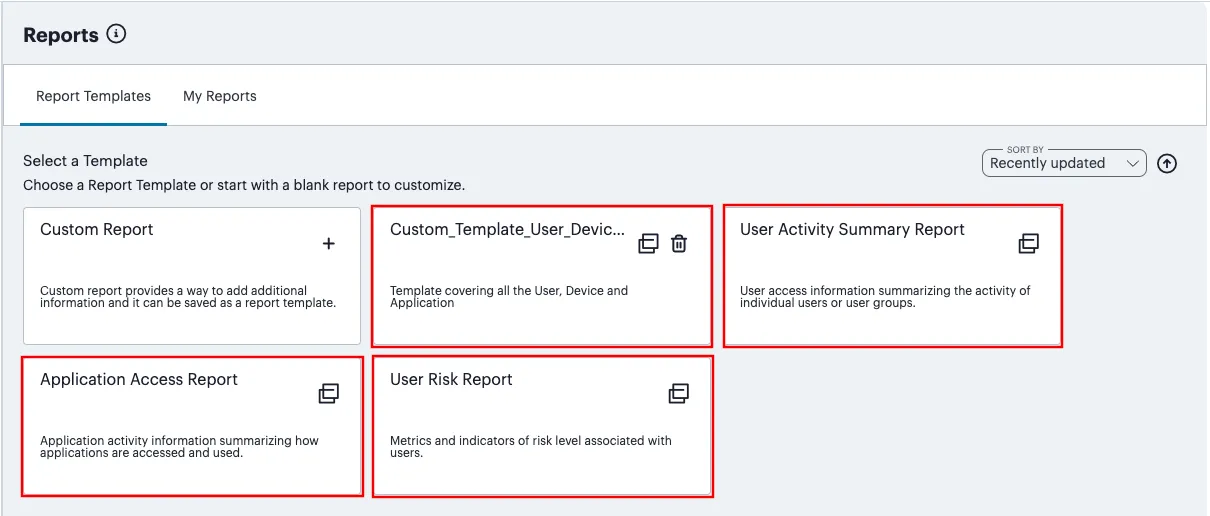Click the plus icon on Custom Report card
This screenshot has width=1210, height=516.
coord(329,243)
